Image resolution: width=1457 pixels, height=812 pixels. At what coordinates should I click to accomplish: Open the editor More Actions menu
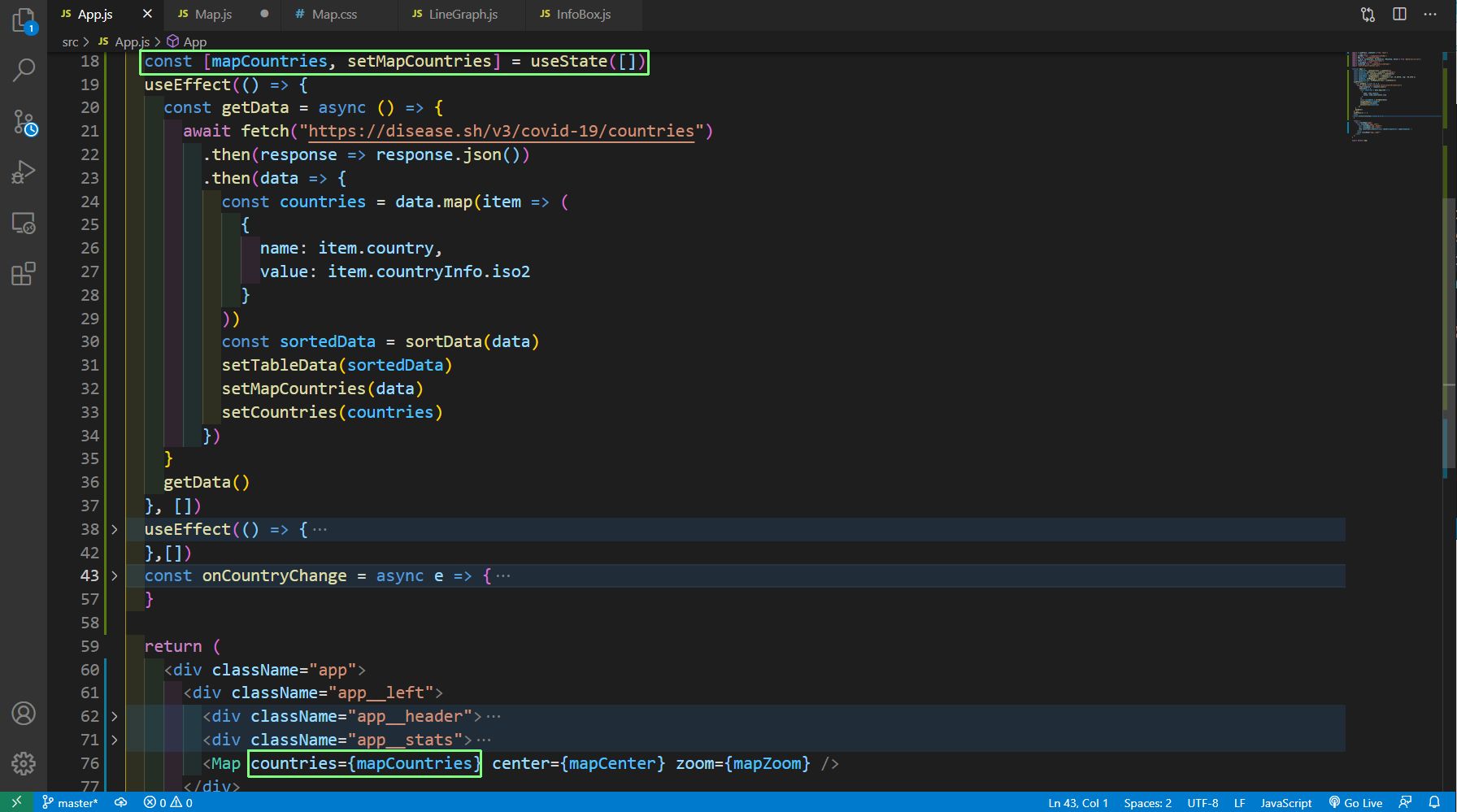(x=1430, y=15)
